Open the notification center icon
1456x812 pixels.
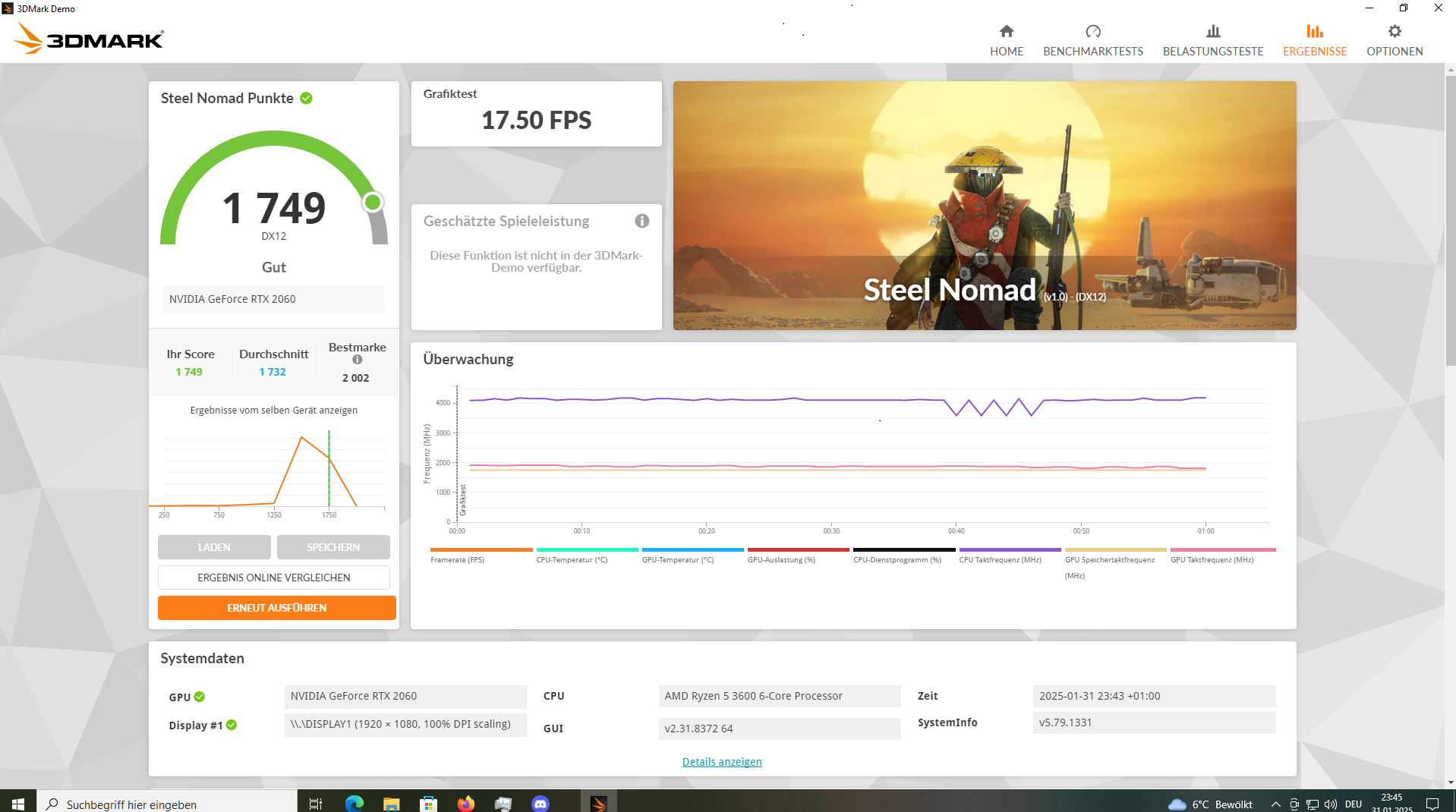[x=1432, y=804]
